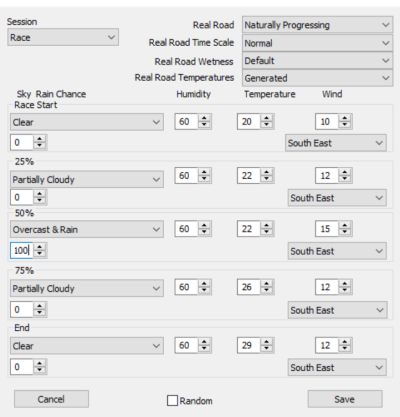Increase 50% rain chance stepper up arrow

(40, 247)
